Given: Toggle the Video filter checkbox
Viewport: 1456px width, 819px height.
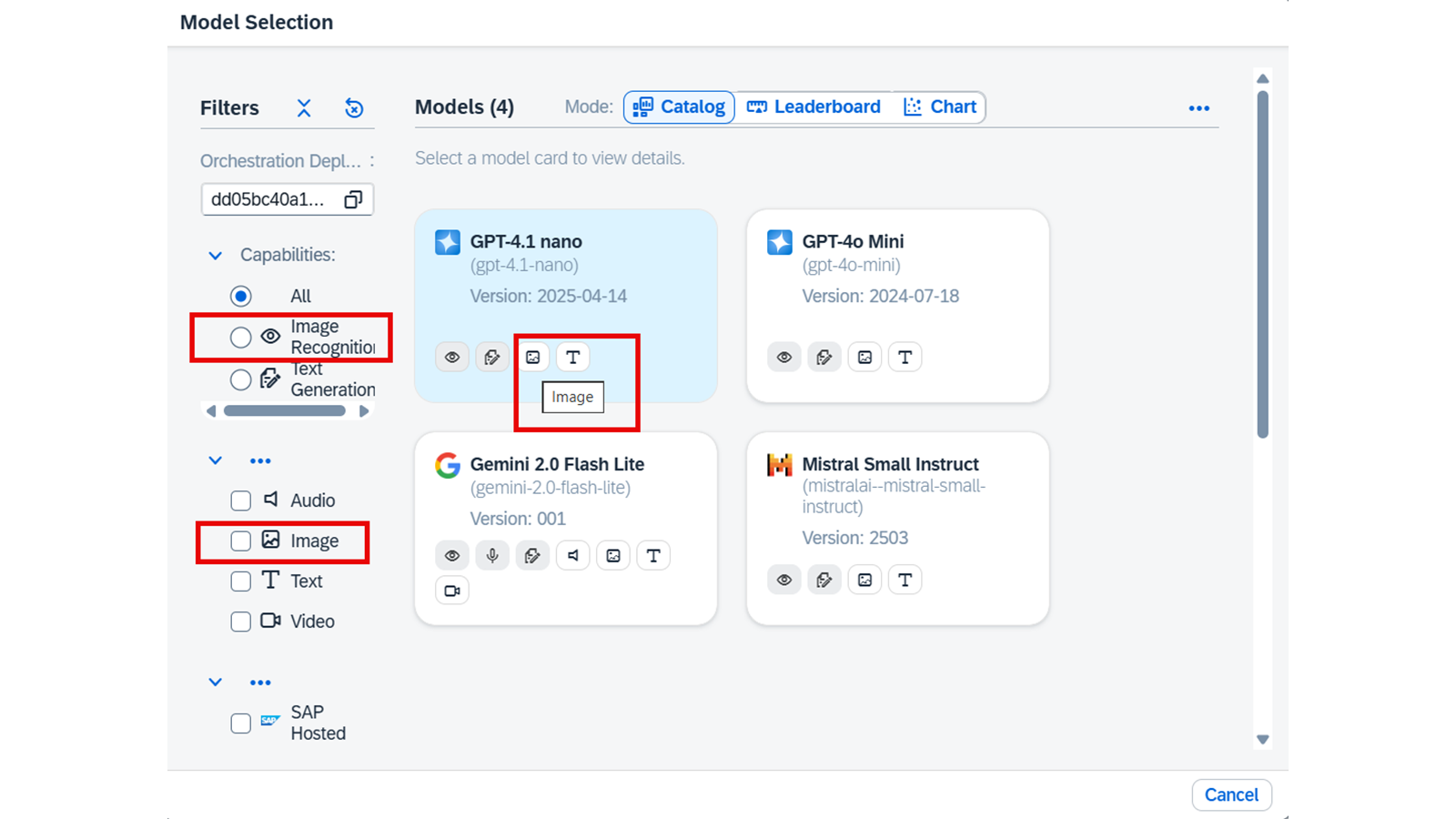Looking at the screenshot, I should coord(240,622).
